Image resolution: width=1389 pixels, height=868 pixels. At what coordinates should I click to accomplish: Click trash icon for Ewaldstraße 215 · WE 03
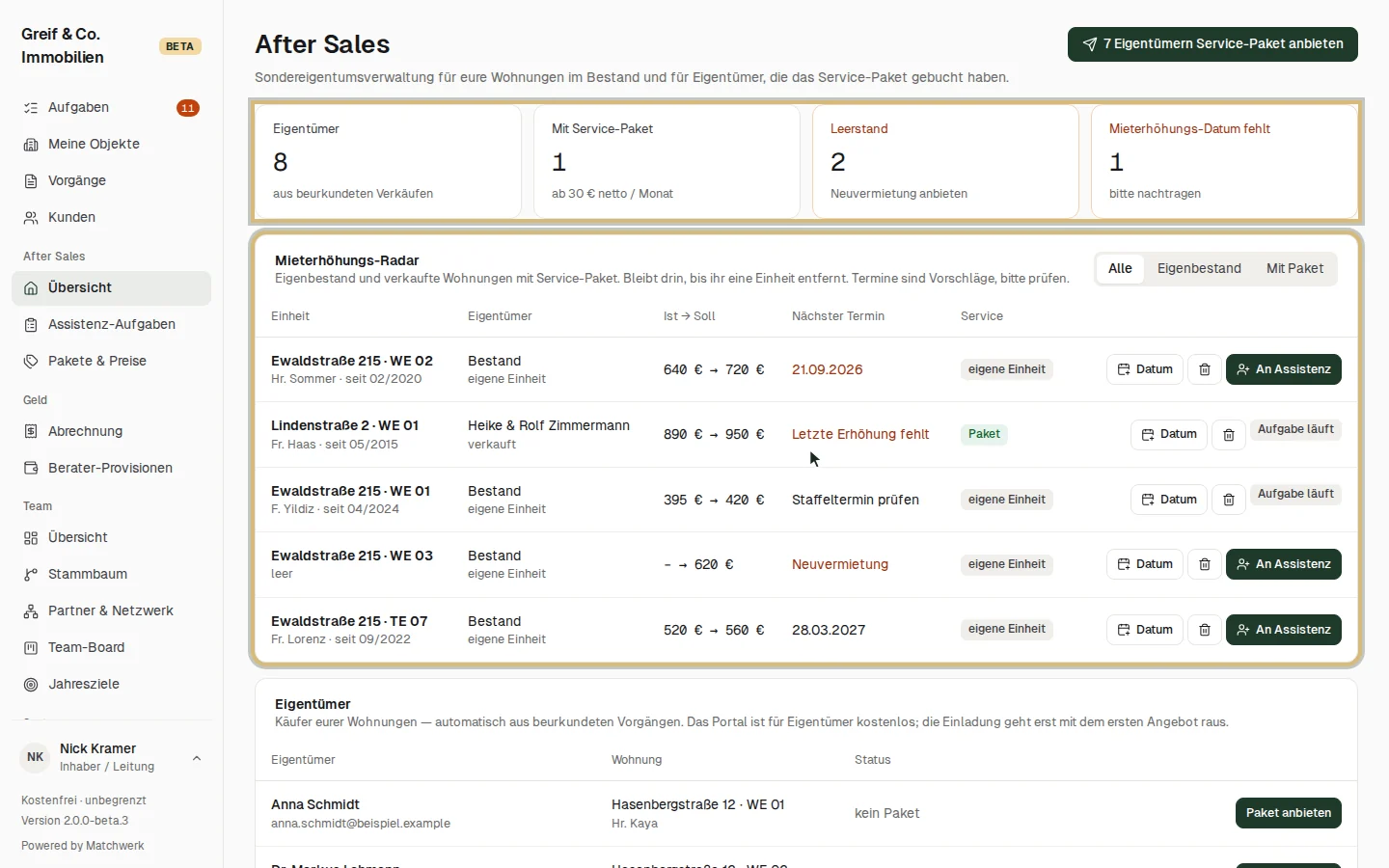[1205, 564]
